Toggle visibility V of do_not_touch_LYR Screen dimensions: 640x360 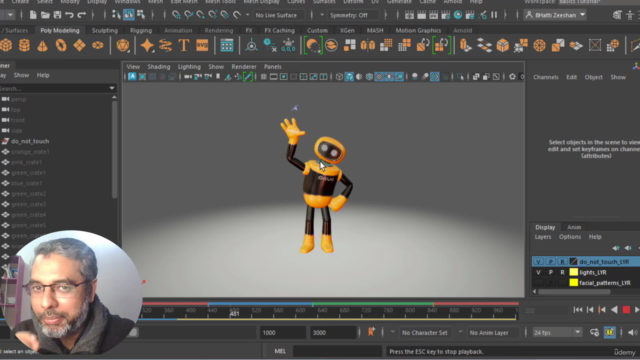[x=538, y=262]
